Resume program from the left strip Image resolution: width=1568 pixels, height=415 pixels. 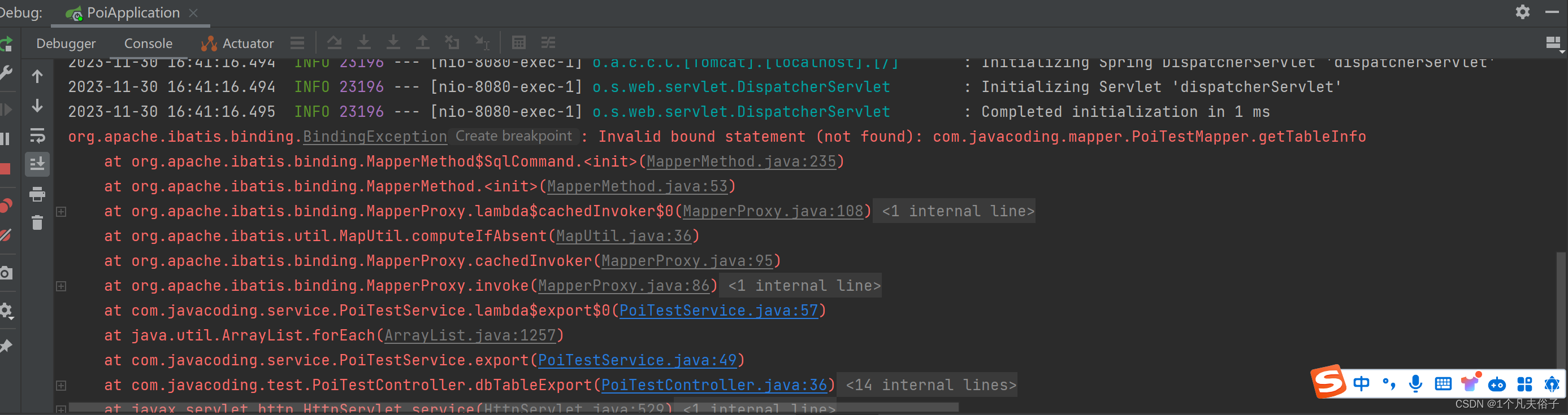(x=6, y=110)
